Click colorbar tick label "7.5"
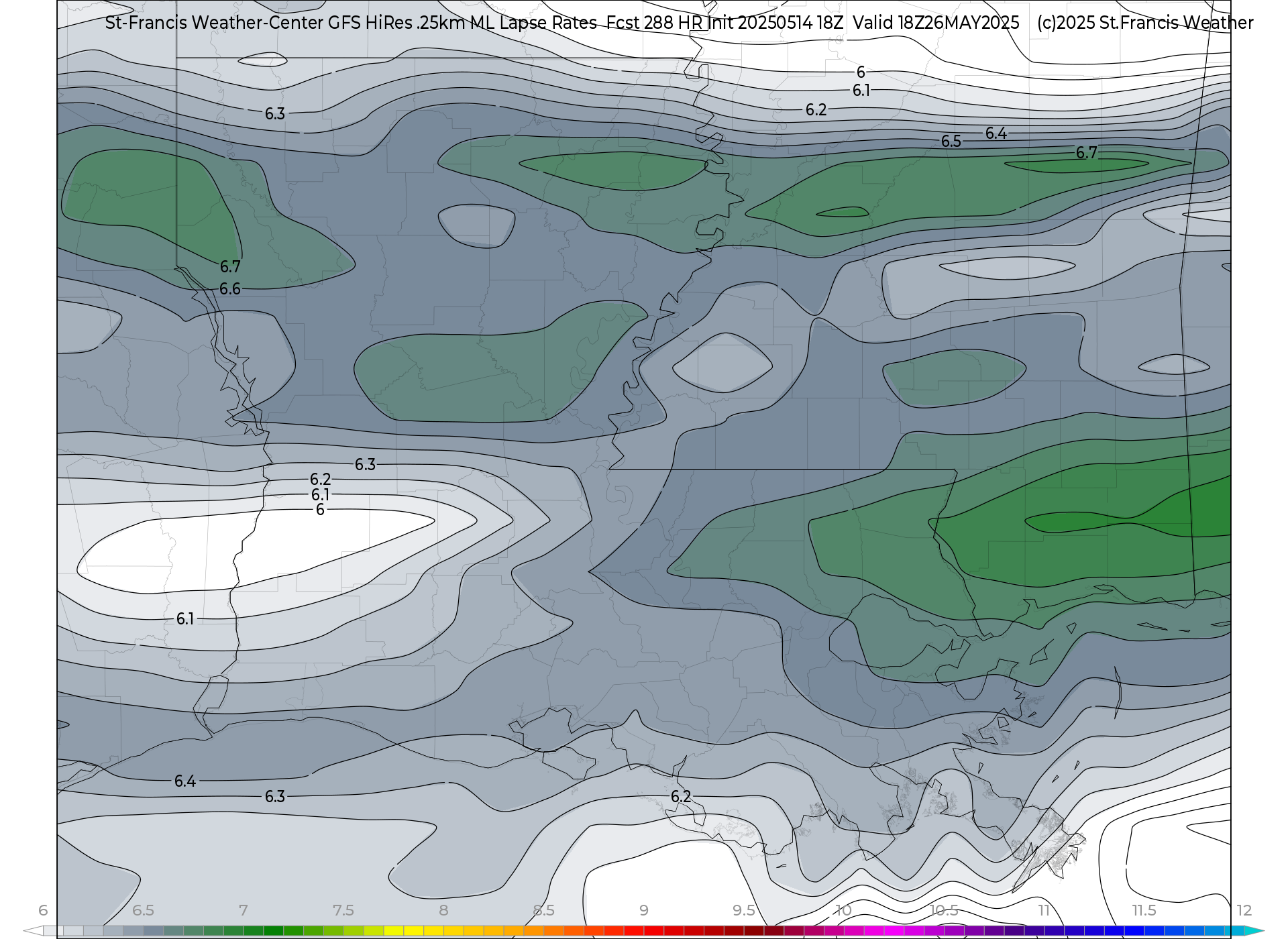Viewport: 1288px width, 939px height. pos(343,910)
